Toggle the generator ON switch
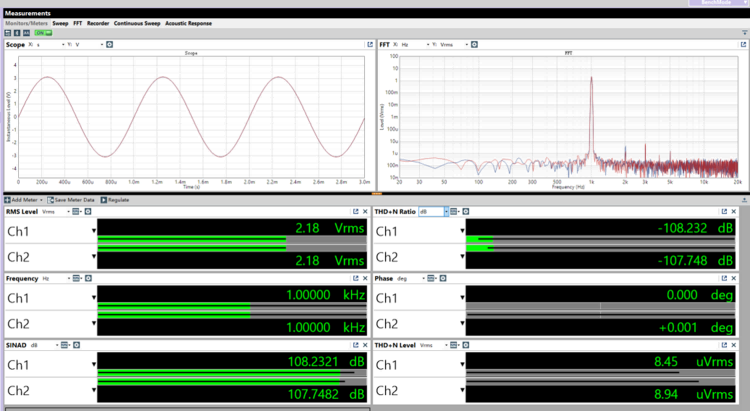Screen dimensions: 750x411 tap(43, 32)
